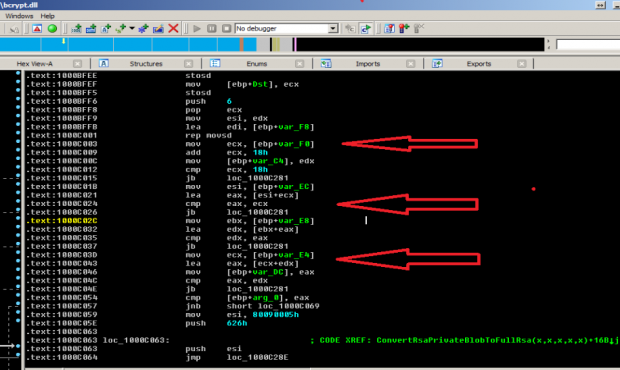Close the Exports tab

[x=522, y=64]
